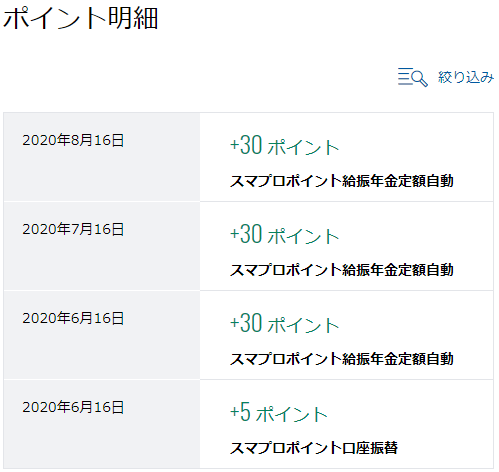Click the ポイント label beside +5
Screen dimensions: 499x472
coord(292,414)
